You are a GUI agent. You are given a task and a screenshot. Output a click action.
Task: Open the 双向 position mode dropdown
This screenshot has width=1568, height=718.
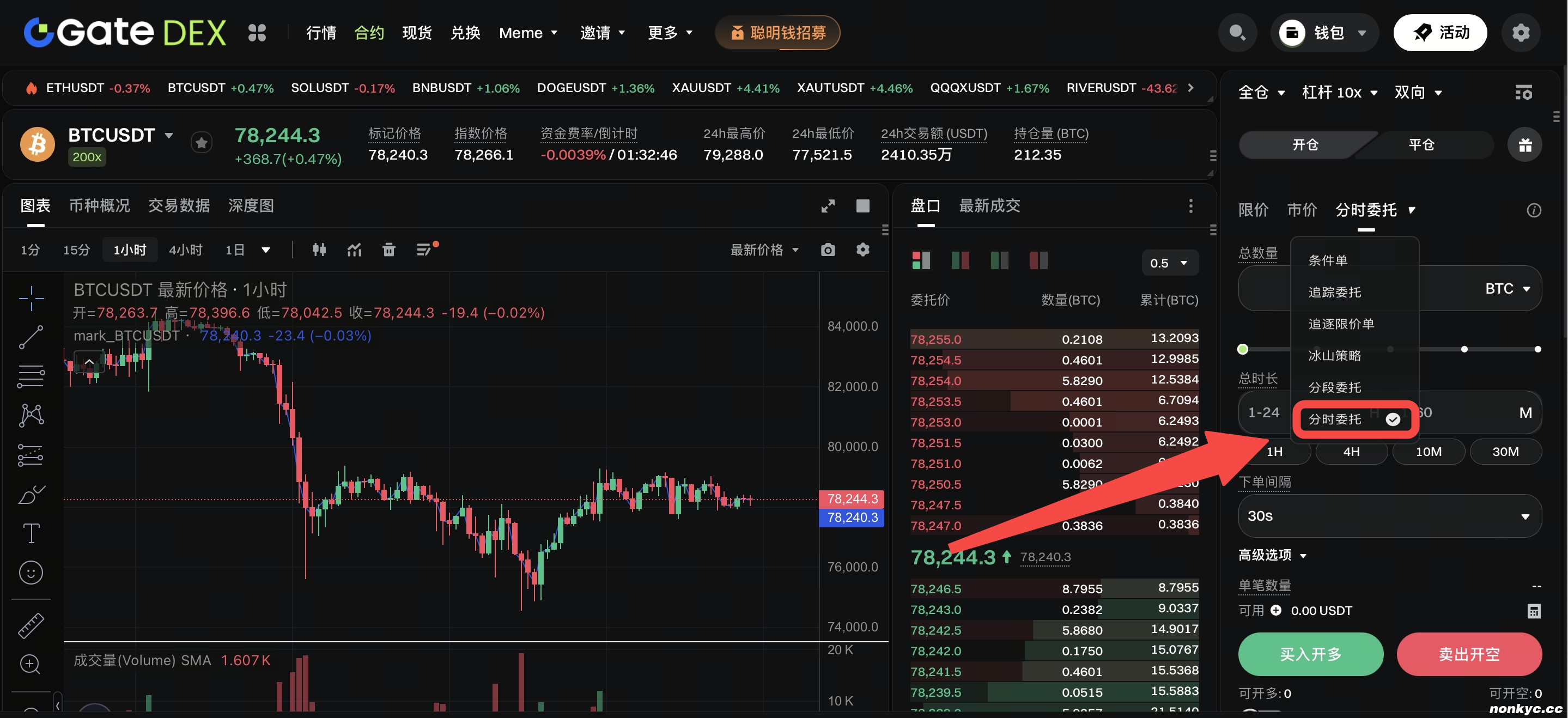(x=1418, y=93)
